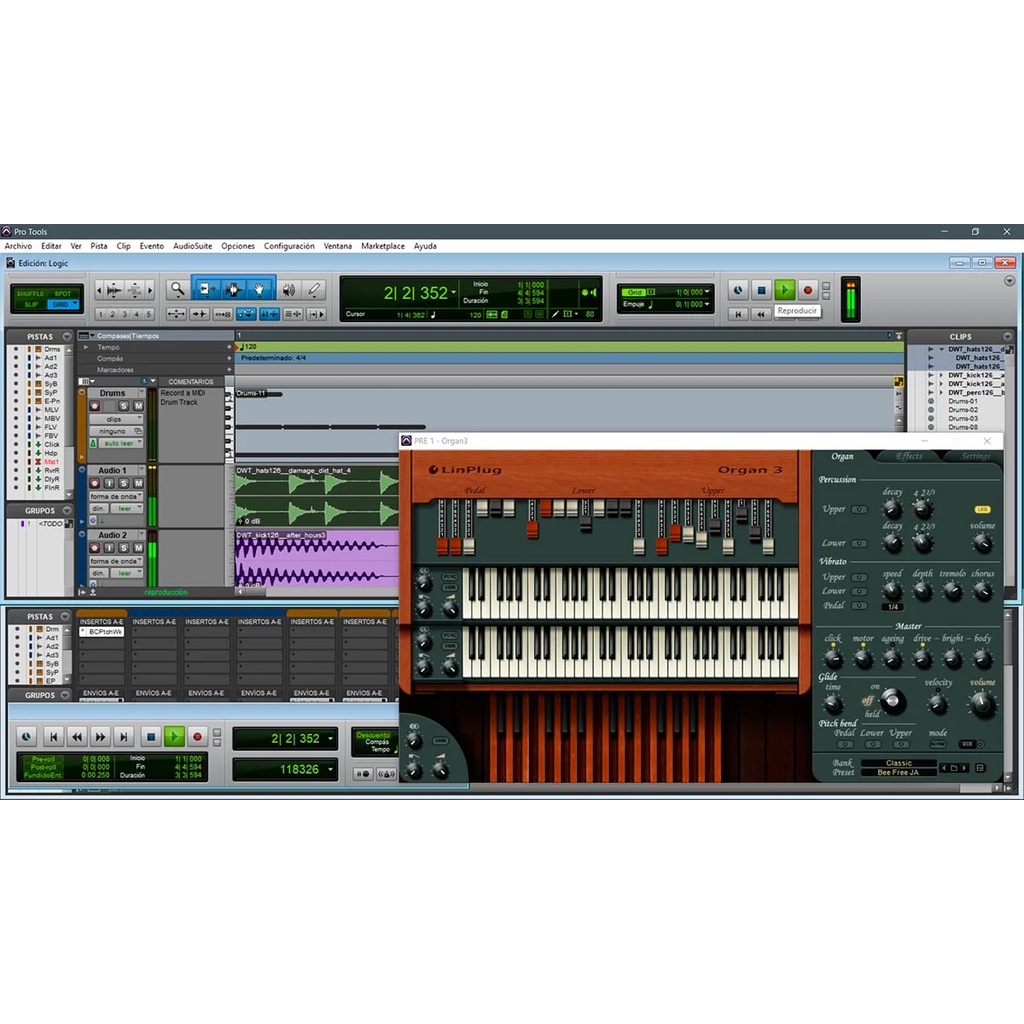1024x1024 pixels.
Task: Open Drums automation mode 'auto leer'
Action: (x=121, y=443)
